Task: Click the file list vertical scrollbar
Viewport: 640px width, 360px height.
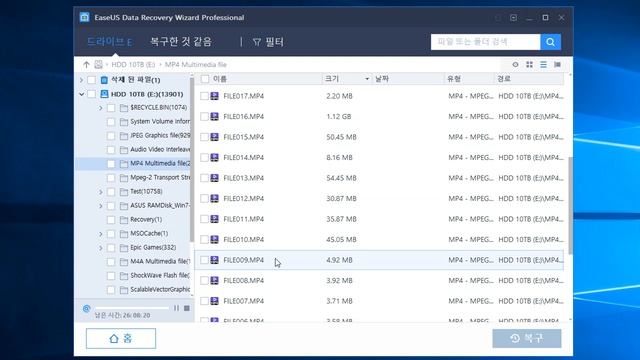Action: tap(570, 205)
